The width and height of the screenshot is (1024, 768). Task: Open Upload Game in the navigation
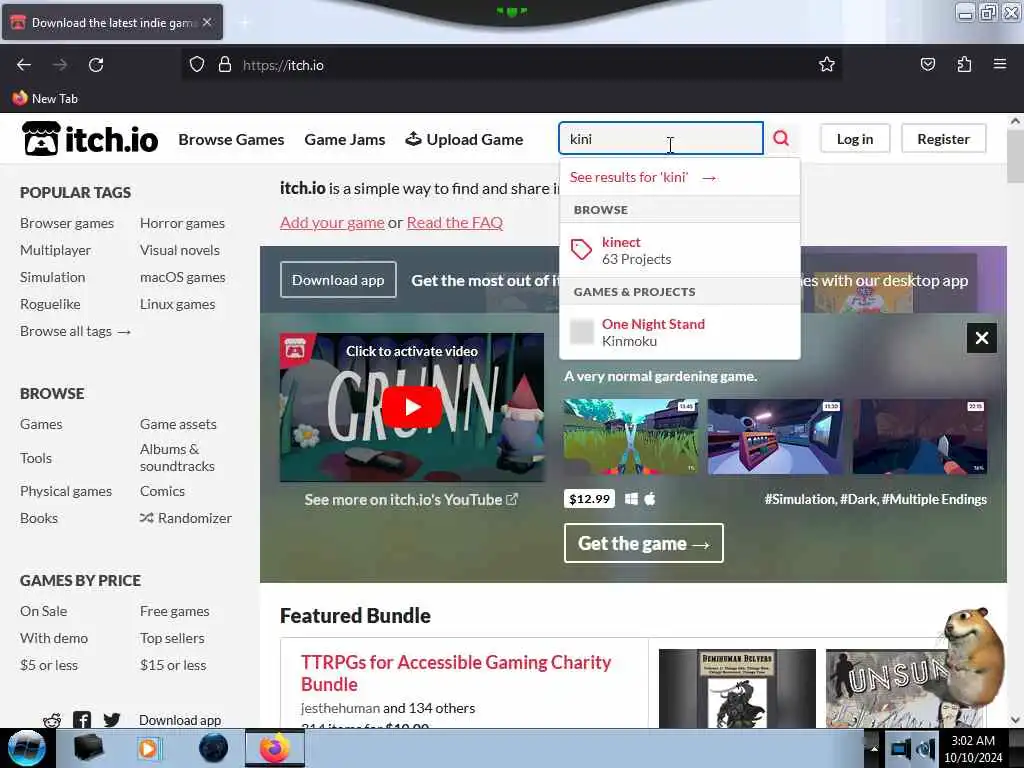(x=464, y=139)
